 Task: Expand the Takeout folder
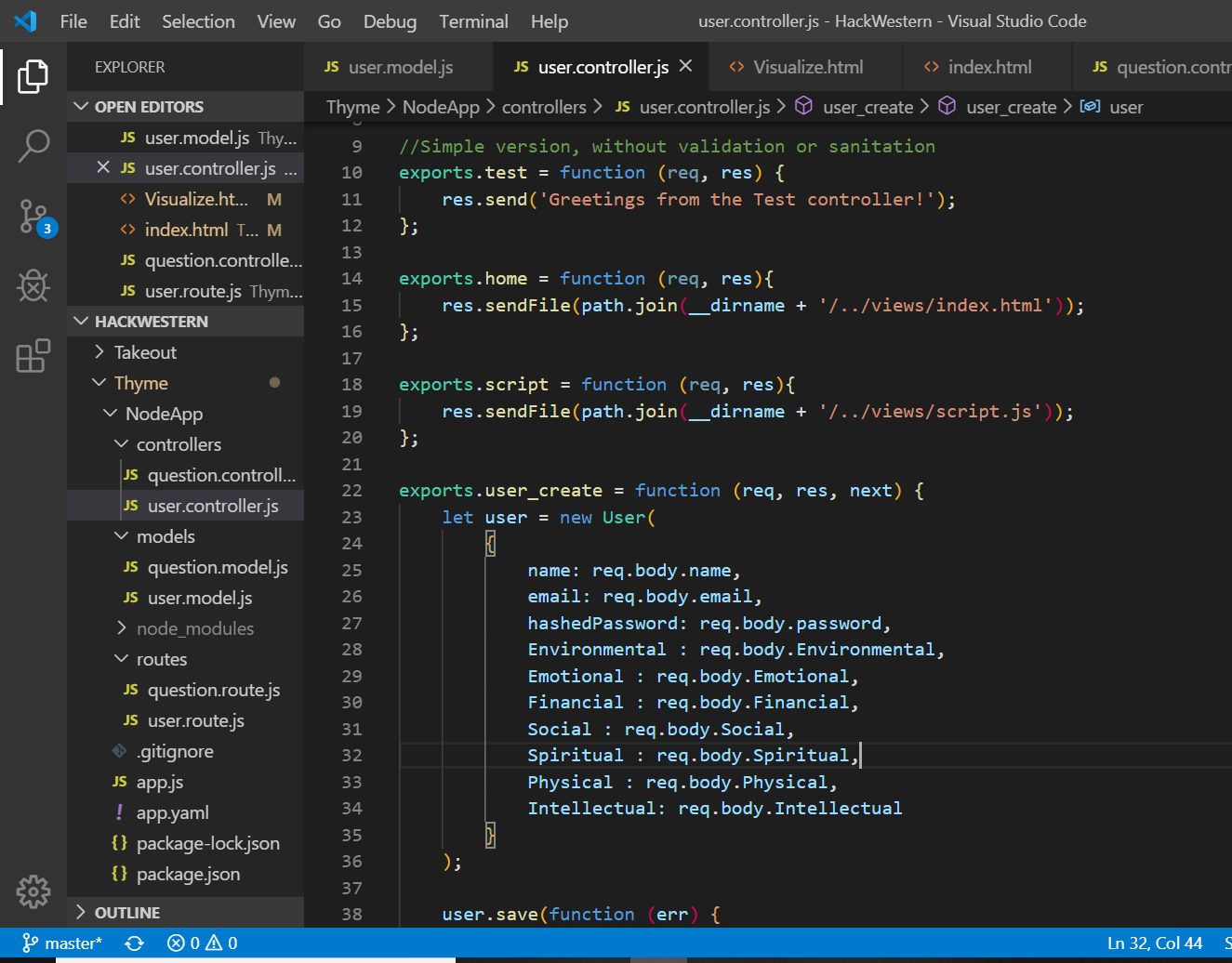point(145,352)
